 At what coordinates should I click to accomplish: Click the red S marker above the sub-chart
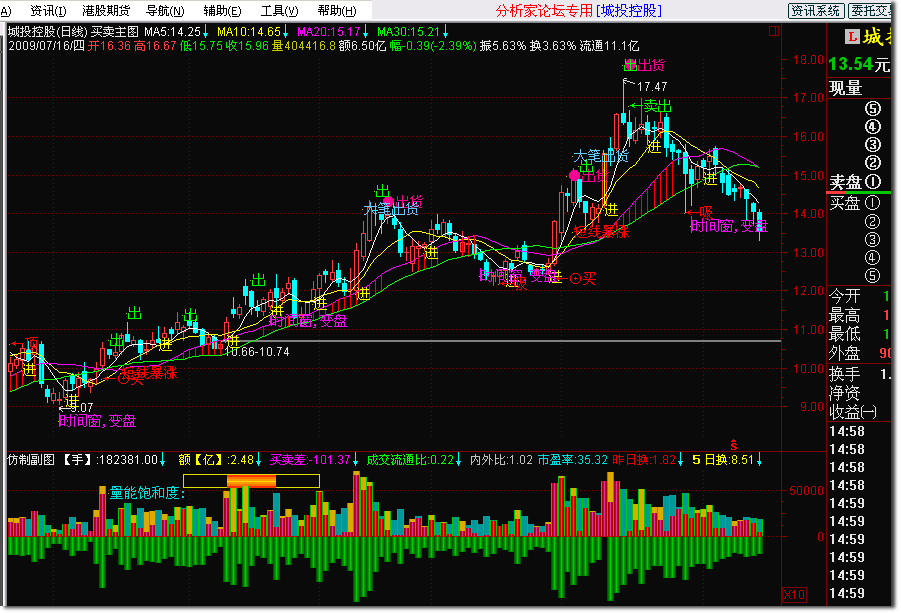pos(734,445)
